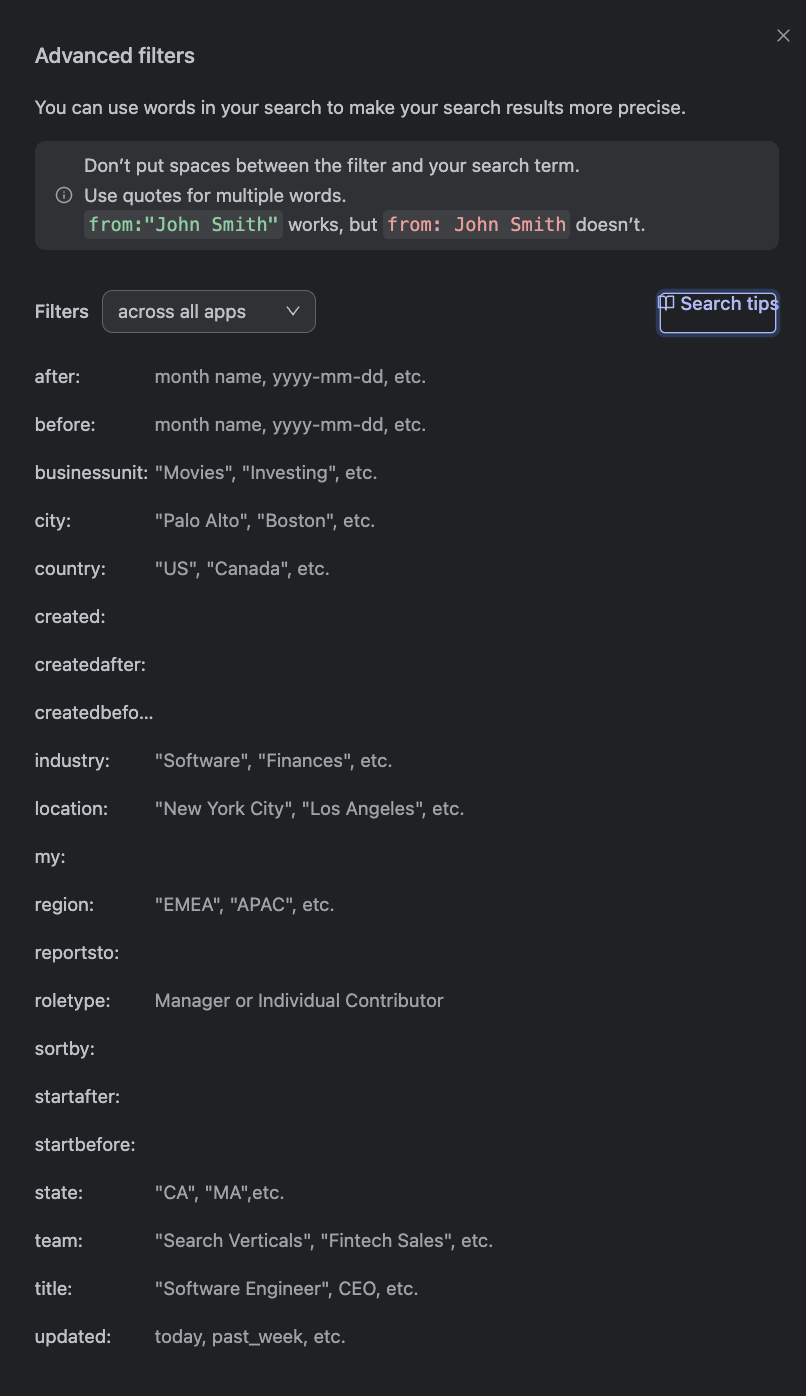Viewport: 806px width, 1396px height.
Task: Select the before: filter
Action: (65, 425)
